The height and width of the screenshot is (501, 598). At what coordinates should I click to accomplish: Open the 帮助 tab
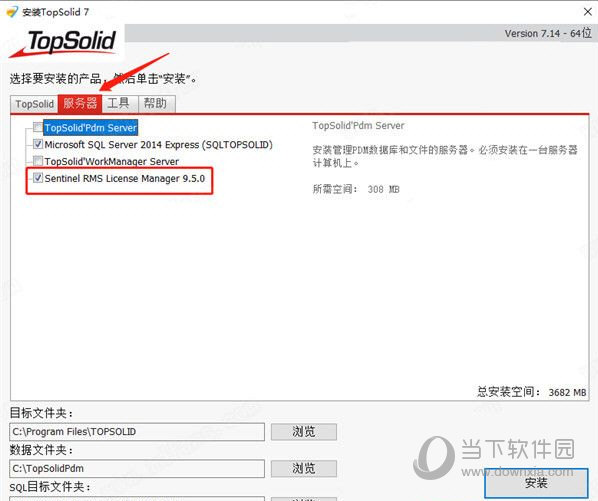pos(156,103)
